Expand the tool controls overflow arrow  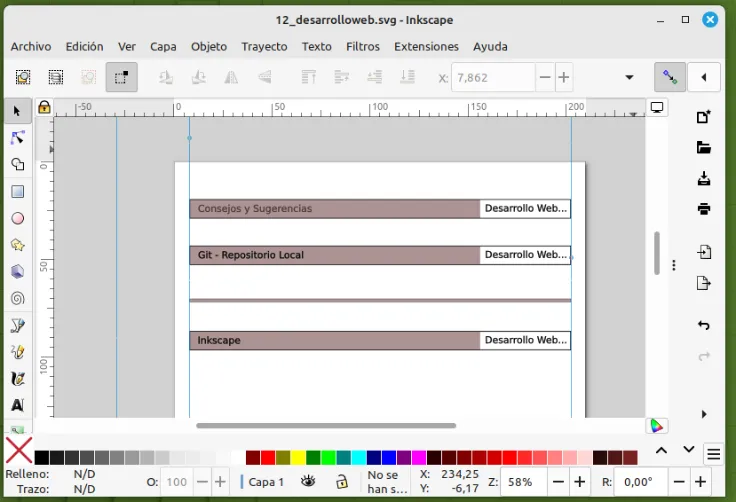pyautogui.click(x=629, y=77)
